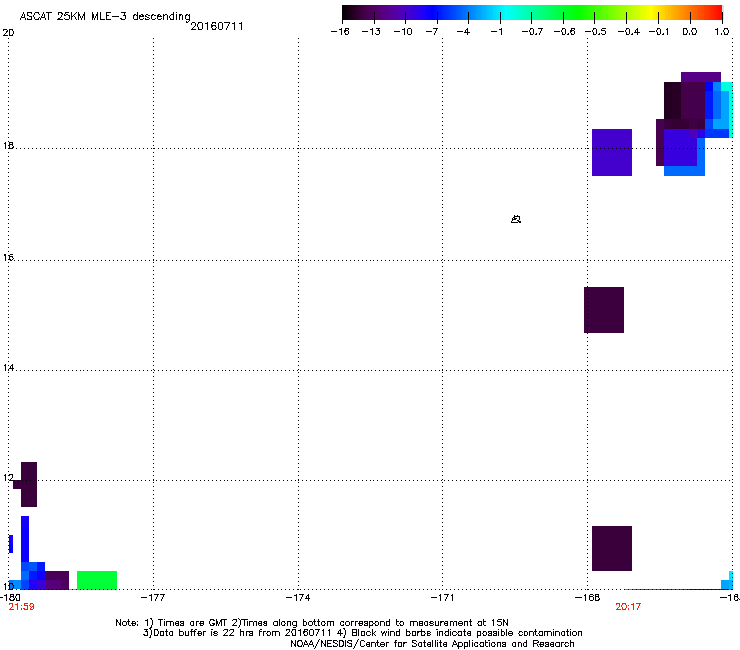This screenshot has width=740, height=650.
Task: Click the dark data block near 11N right of -168
Action: (x=612, y=549)
